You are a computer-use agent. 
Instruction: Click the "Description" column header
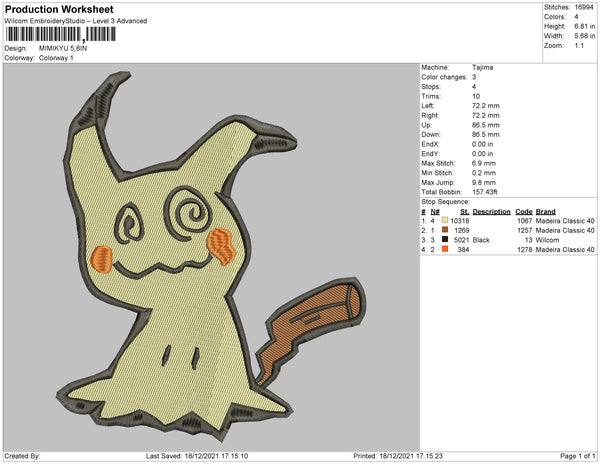(x=491, y=212)
